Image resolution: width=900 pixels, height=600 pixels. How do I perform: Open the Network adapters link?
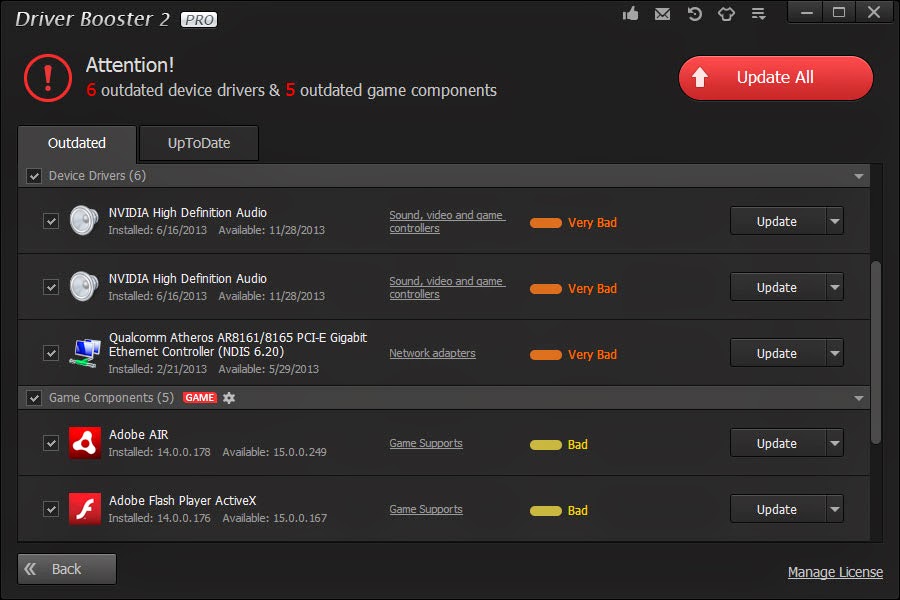432,353
